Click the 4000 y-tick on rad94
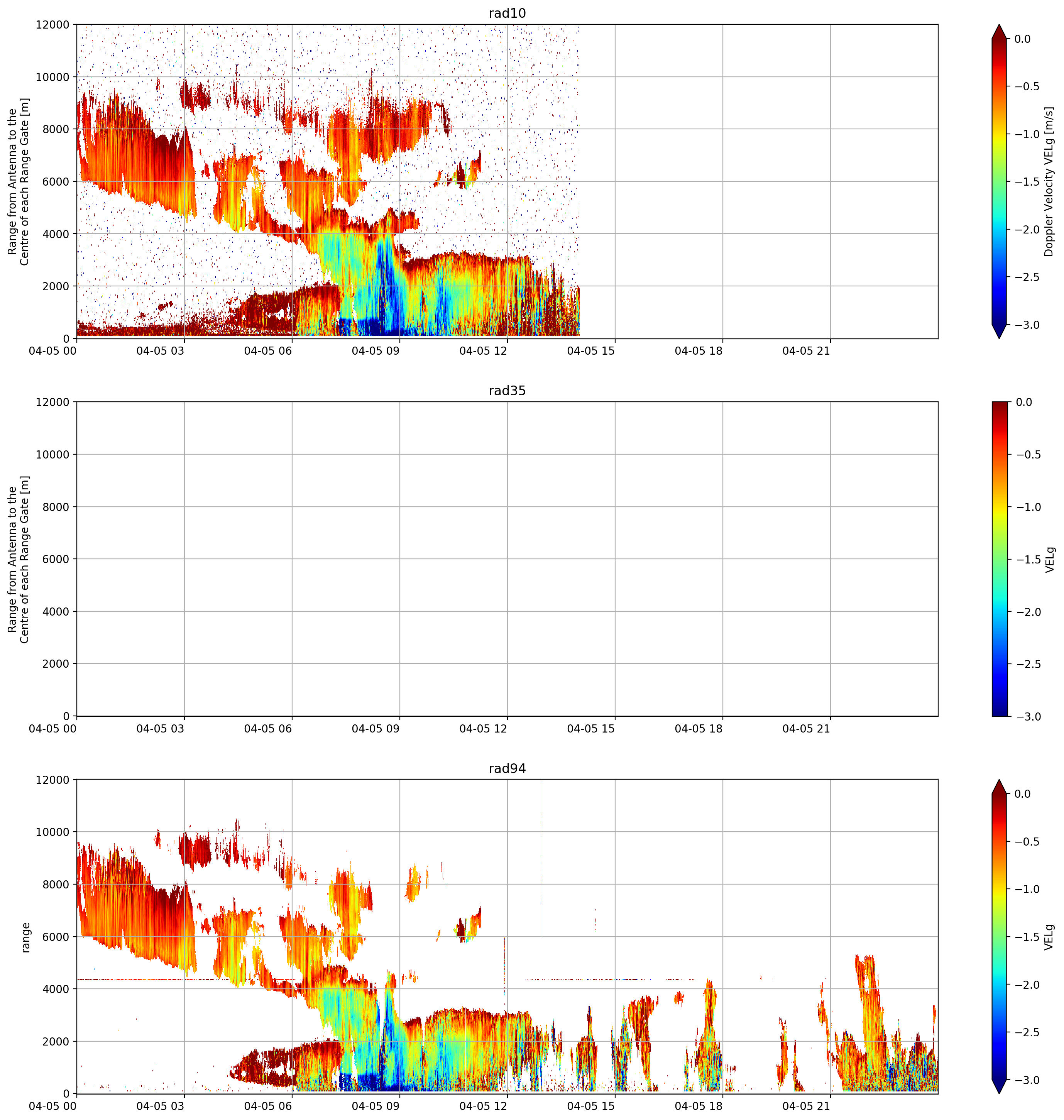 [x=56, y=989]
